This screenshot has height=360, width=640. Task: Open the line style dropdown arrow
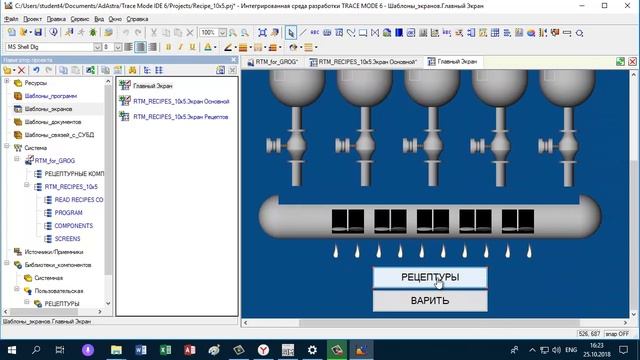pyautogui.click(x=251, y=48)
